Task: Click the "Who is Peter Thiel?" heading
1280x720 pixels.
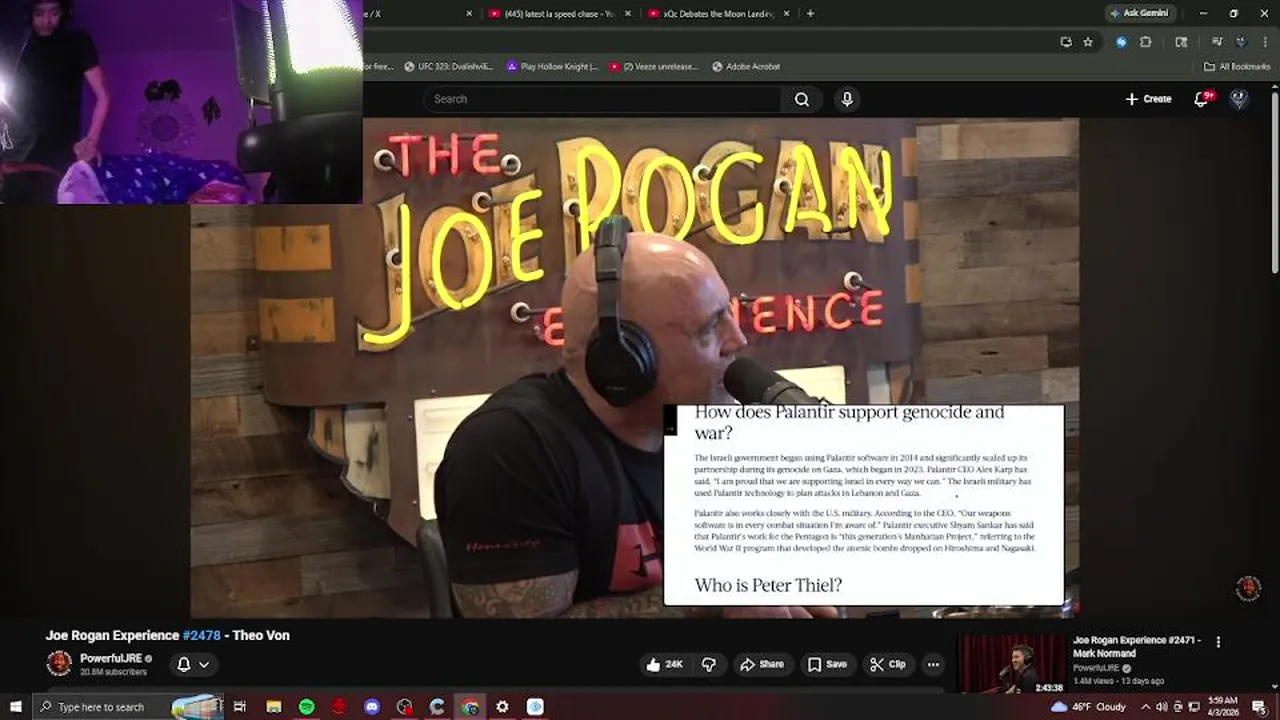Action: pyautogui.click(x=768, y=586)
